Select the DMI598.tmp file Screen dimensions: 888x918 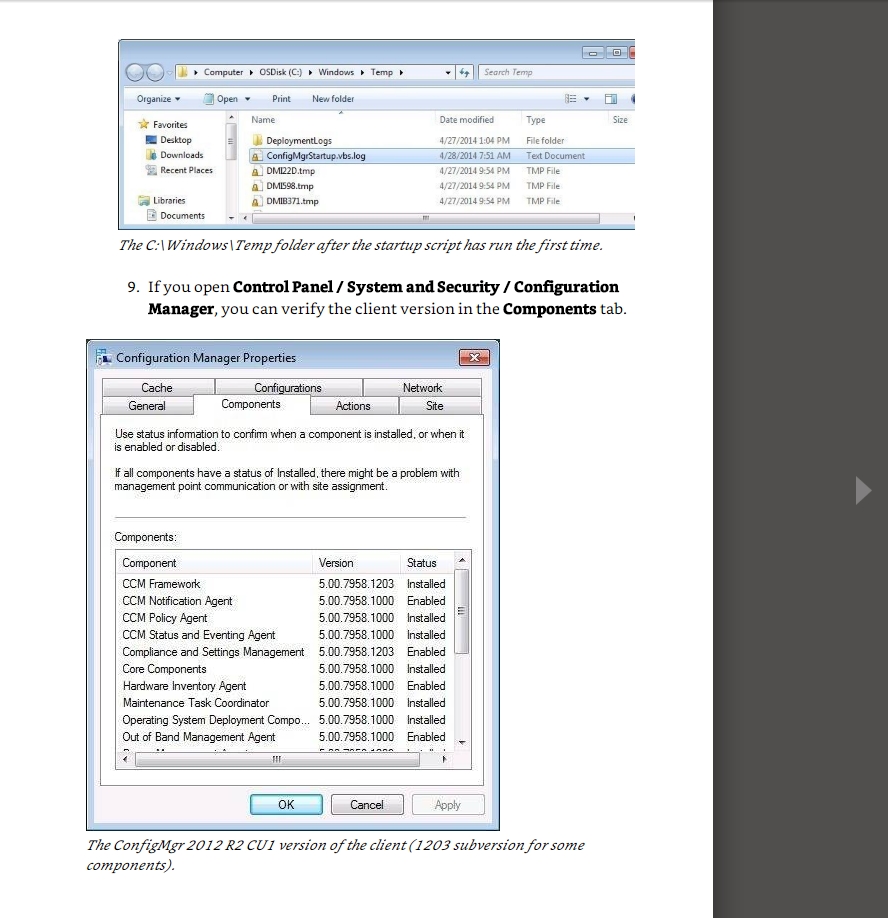(x=289, y=186)
